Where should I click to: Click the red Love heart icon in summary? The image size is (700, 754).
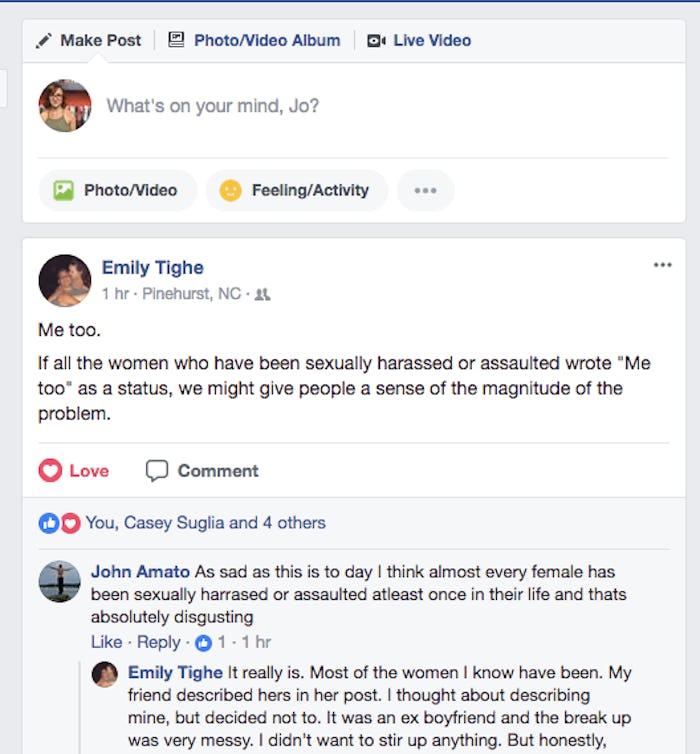pos(70,522)
